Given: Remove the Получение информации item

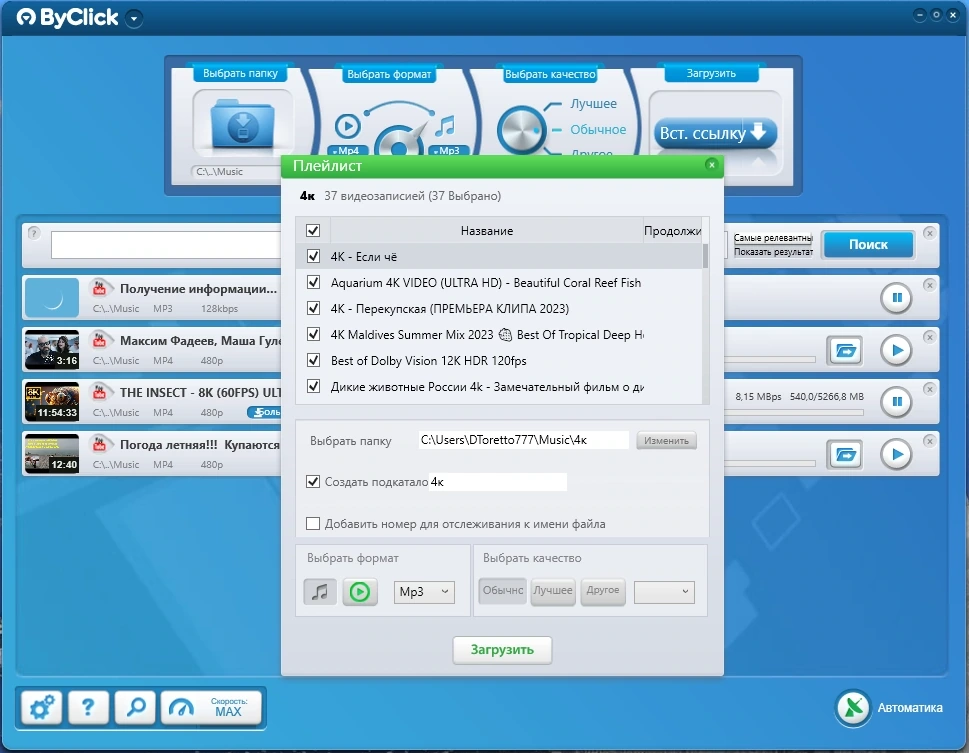Looking at the screenshot, I should tap(929, 284).
